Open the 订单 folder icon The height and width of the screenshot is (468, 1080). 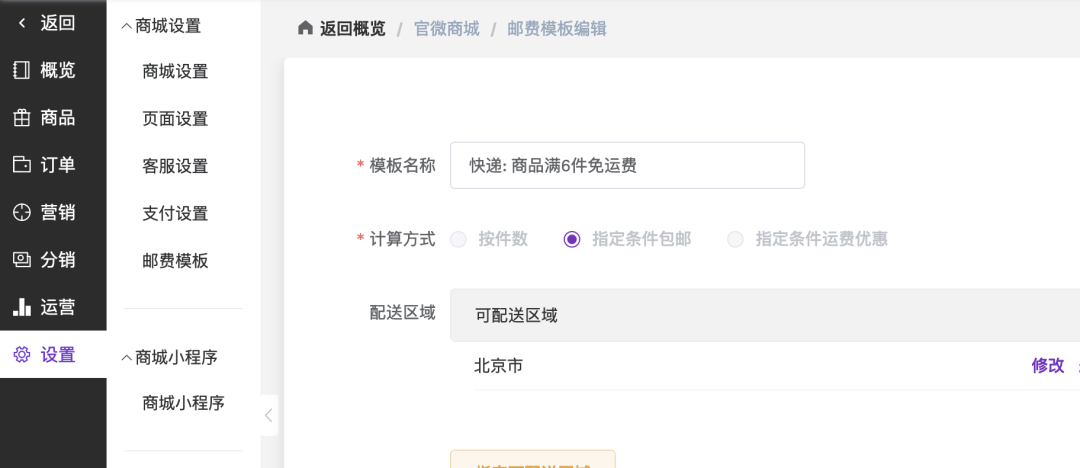tap(21, 165)
